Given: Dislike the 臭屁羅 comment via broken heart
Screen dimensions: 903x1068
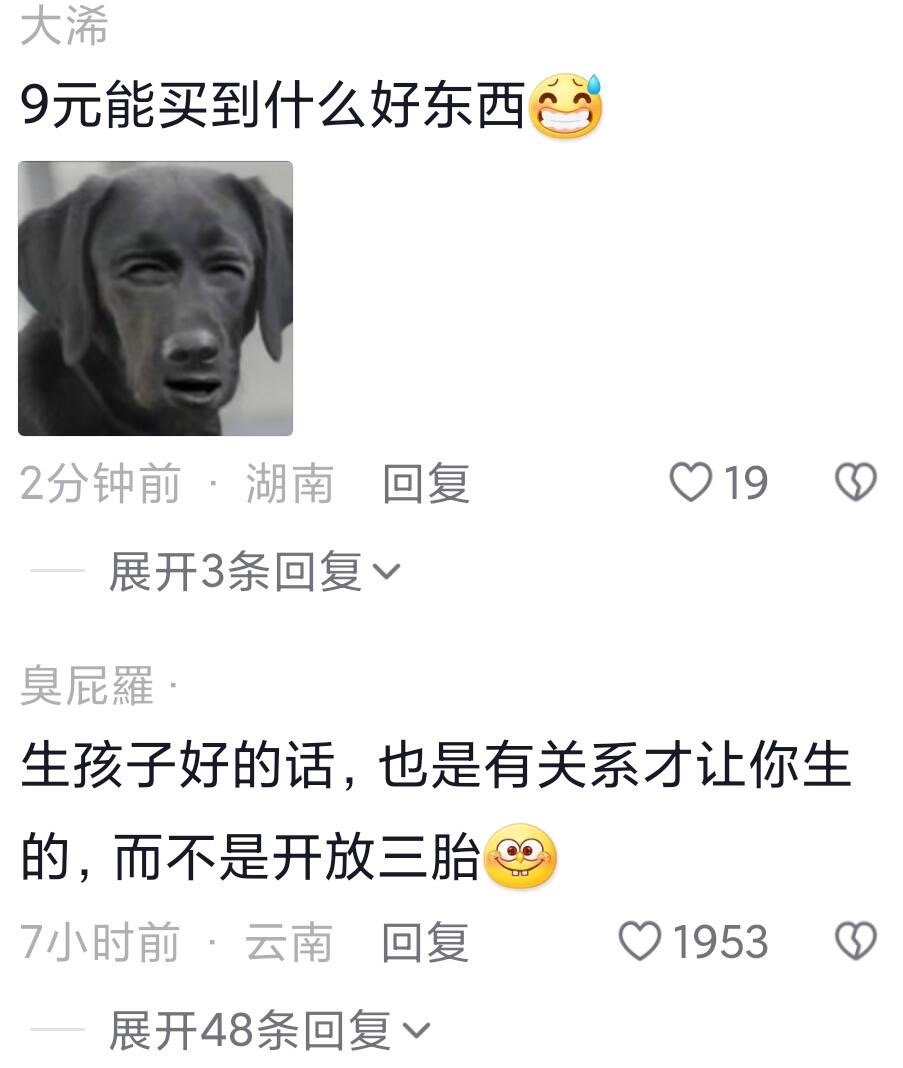Looking at the screenshot, I should (855, 941).
